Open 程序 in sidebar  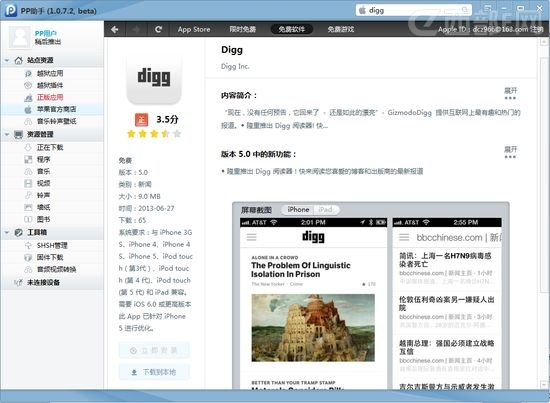click(x=43, y=159)
